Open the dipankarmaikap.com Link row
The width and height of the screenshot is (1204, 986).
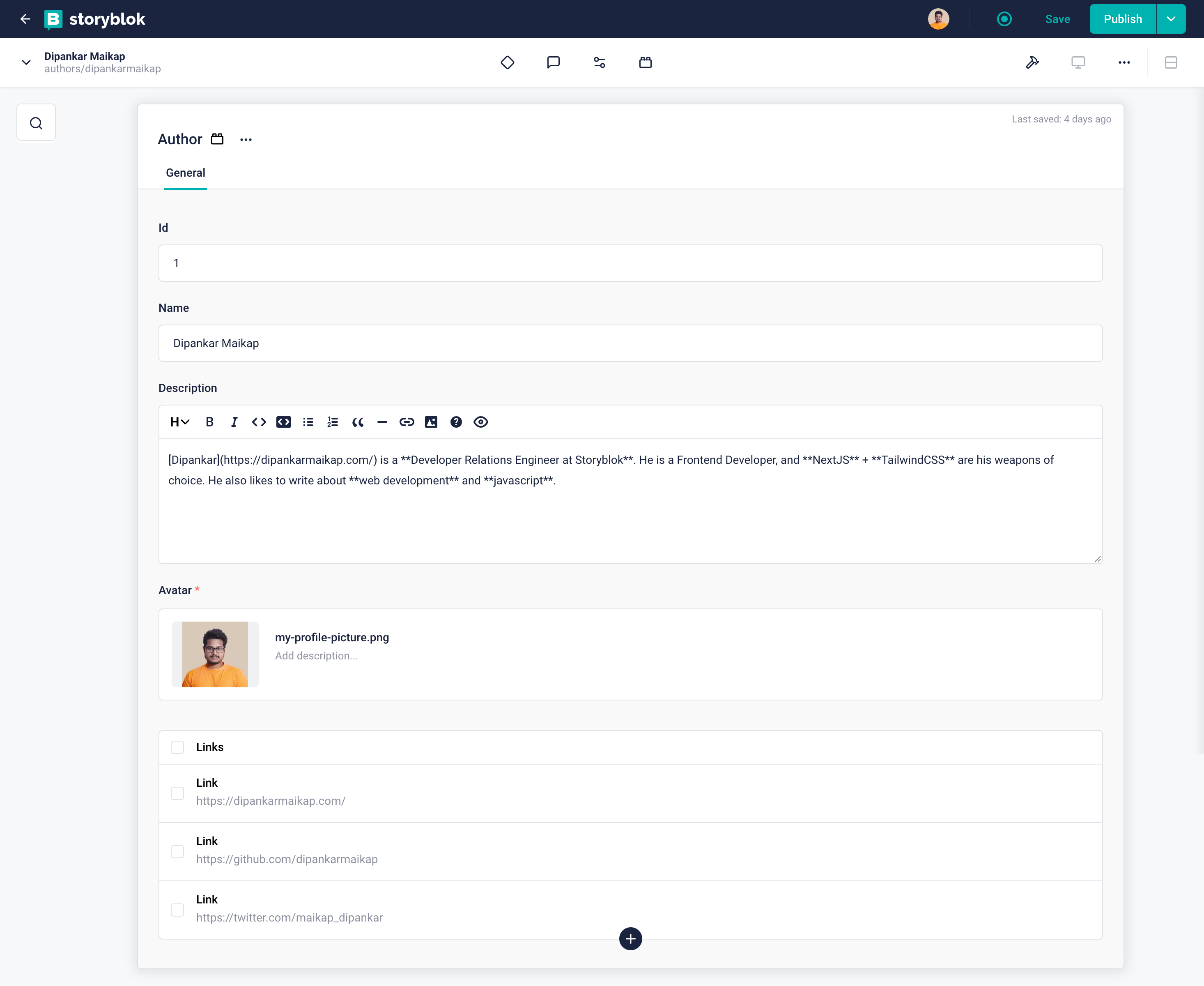[631, 793]
